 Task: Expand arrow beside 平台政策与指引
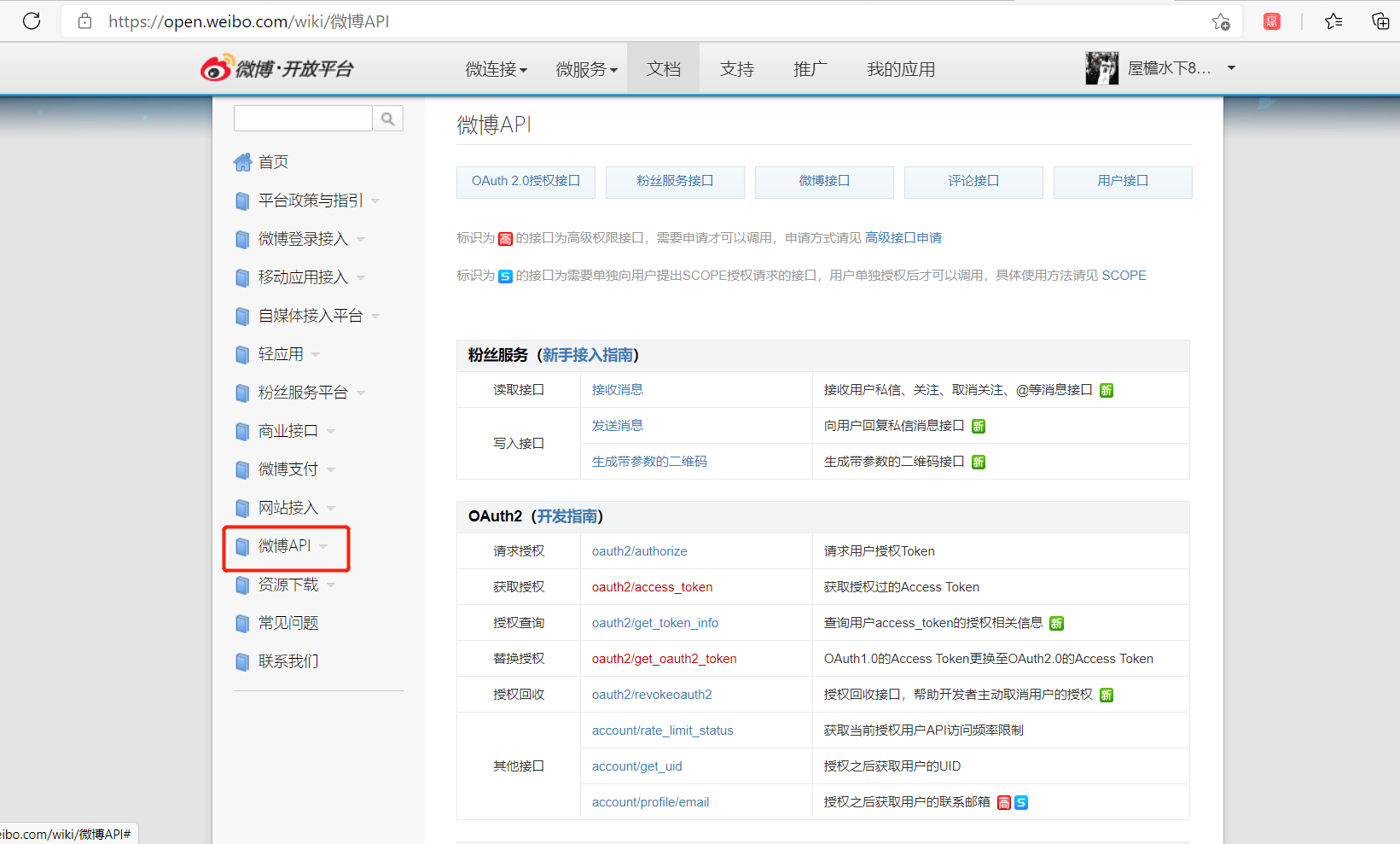coord(375,201)
